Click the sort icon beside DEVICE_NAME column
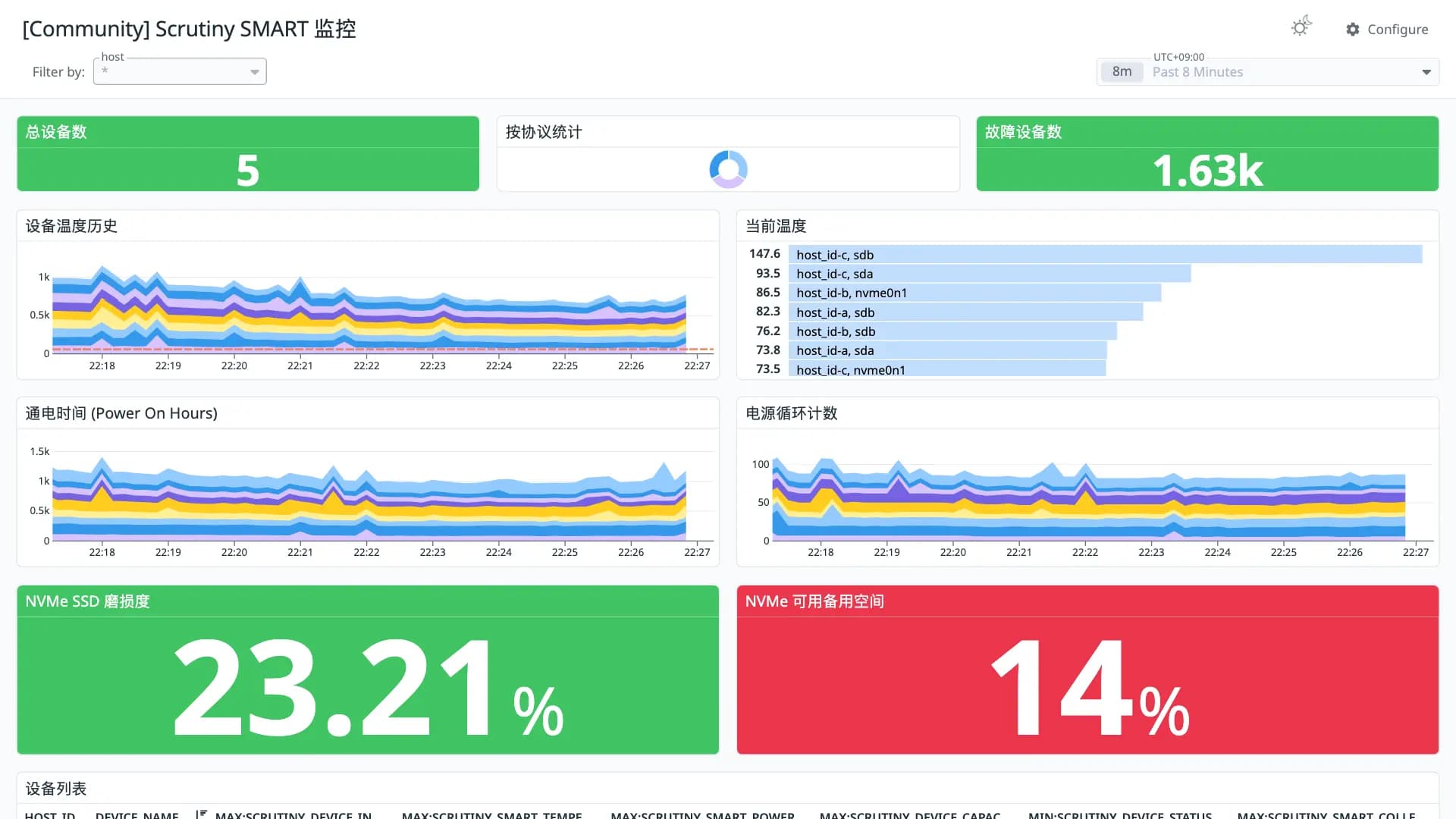 tap(201, 814)
